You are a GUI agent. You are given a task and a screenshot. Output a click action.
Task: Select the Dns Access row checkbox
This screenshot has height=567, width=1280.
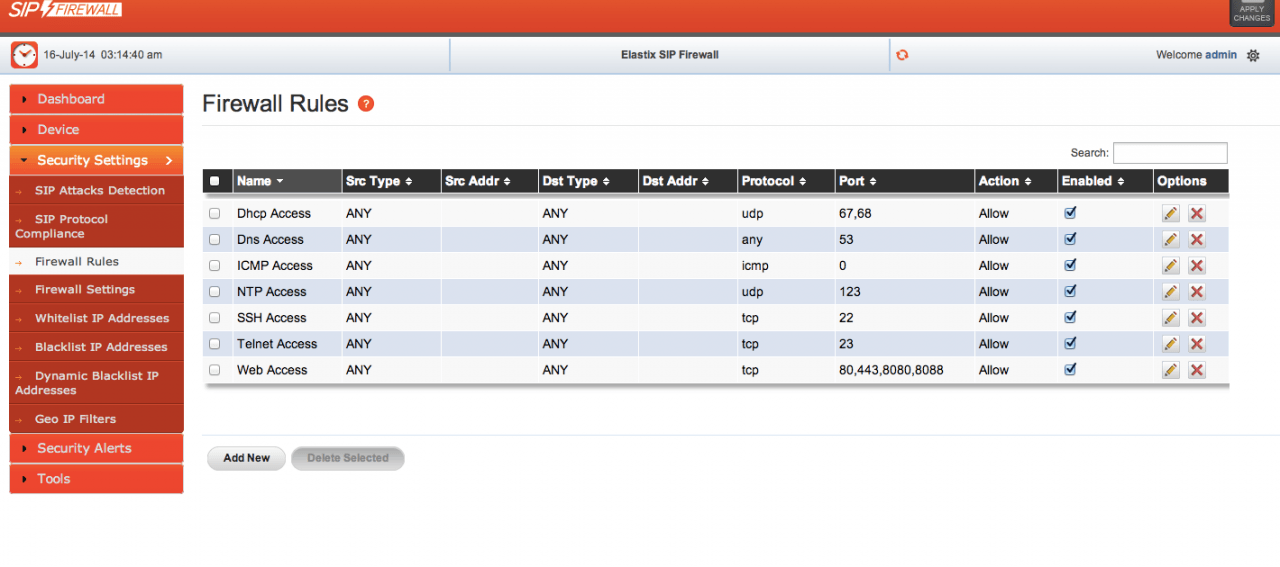click(215, 240)
